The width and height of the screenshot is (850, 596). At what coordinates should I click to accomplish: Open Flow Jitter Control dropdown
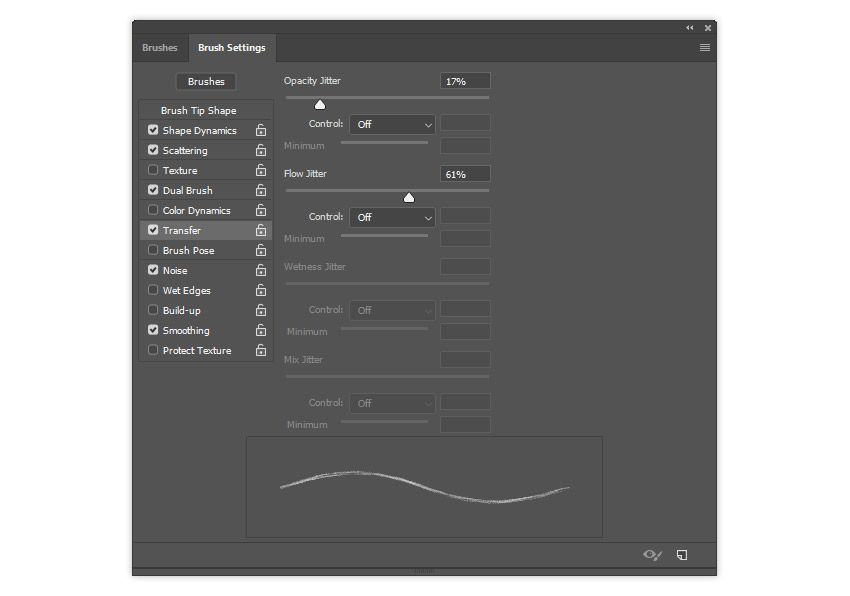coord(392,217)
